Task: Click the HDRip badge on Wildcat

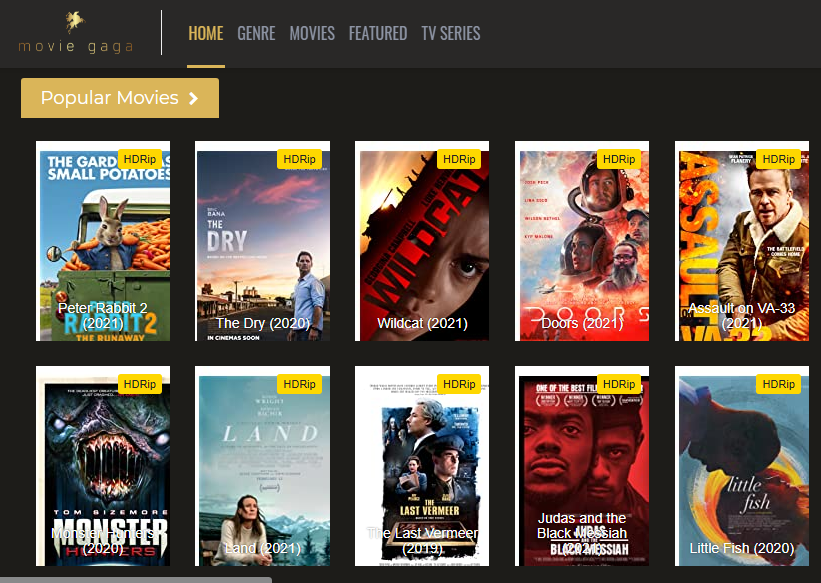Action: tap(459, 159)
